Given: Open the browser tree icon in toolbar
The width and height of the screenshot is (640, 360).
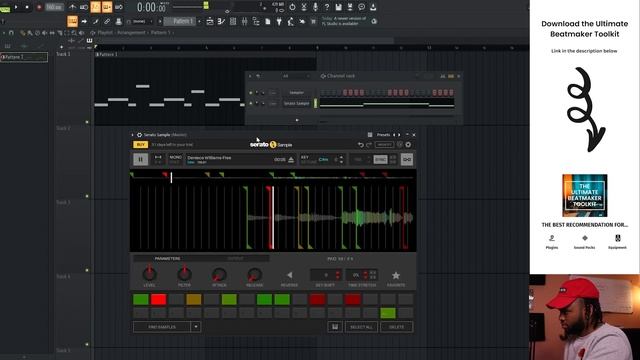Looking at the screenshot, I should click(x=256, y=21).
